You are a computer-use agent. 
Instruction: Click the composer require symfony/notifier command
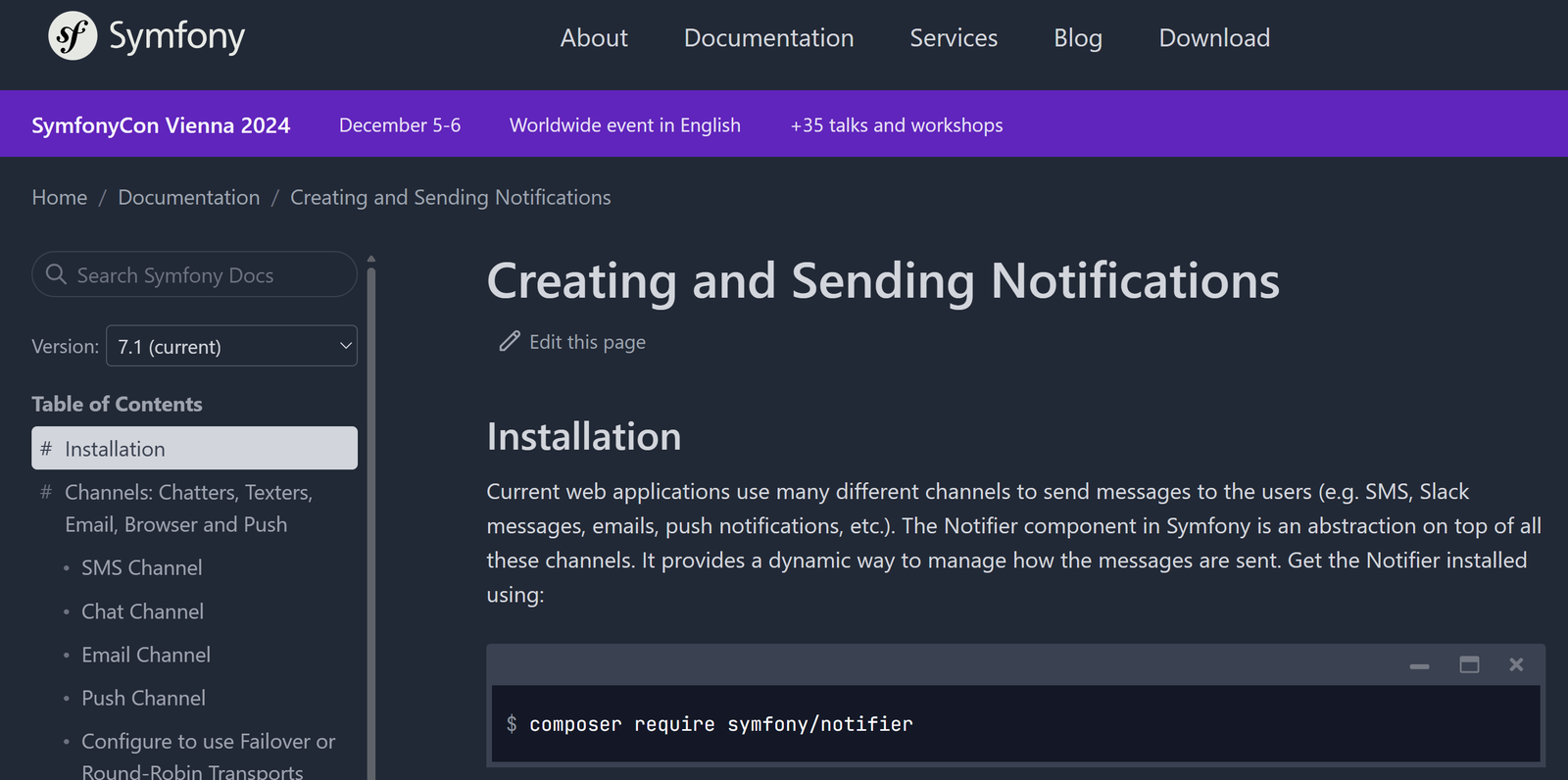click(721, 724)
